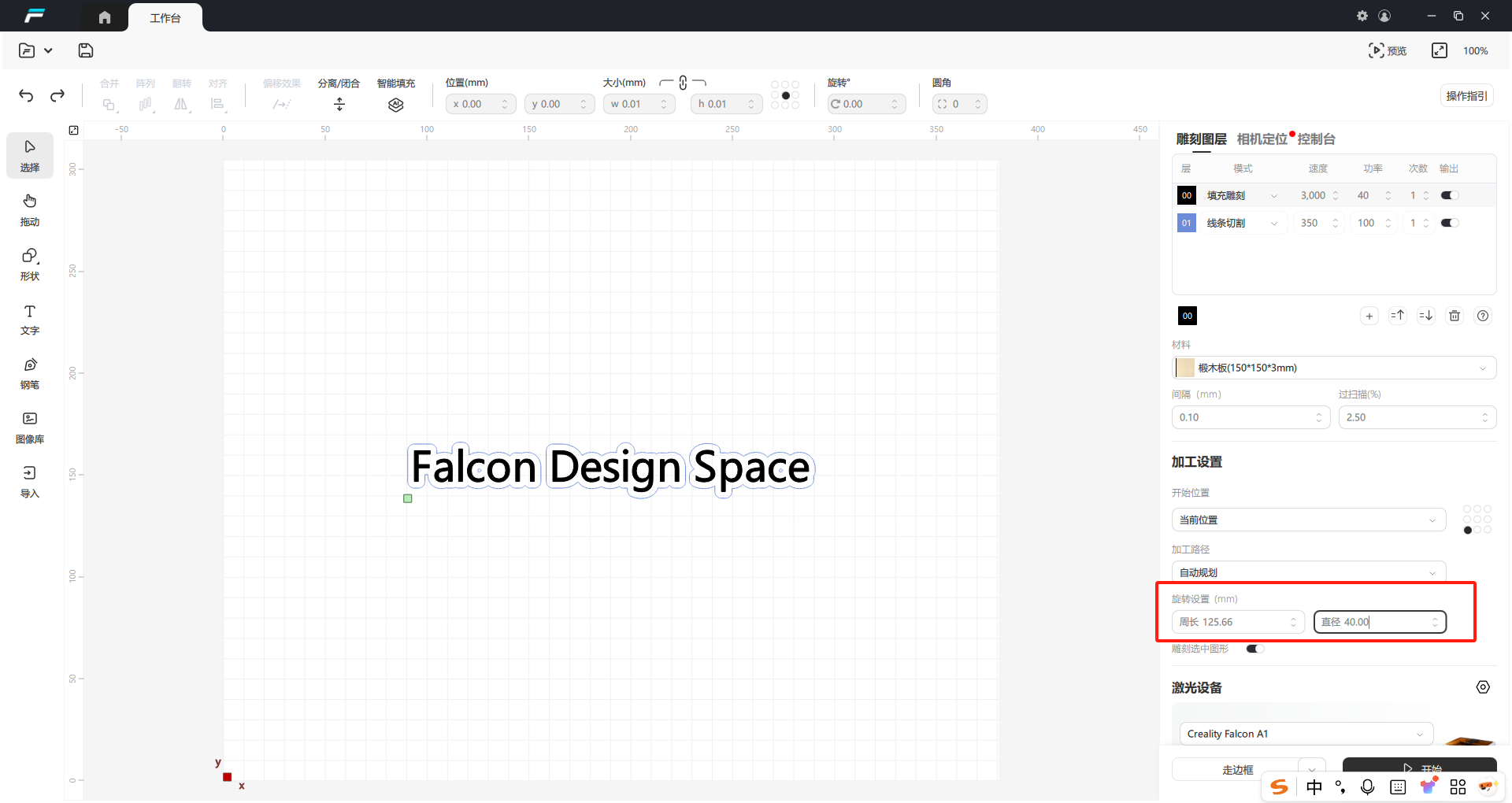Delete layer with trash icon
1512x803 pixels.
[x=1455, y=316]
